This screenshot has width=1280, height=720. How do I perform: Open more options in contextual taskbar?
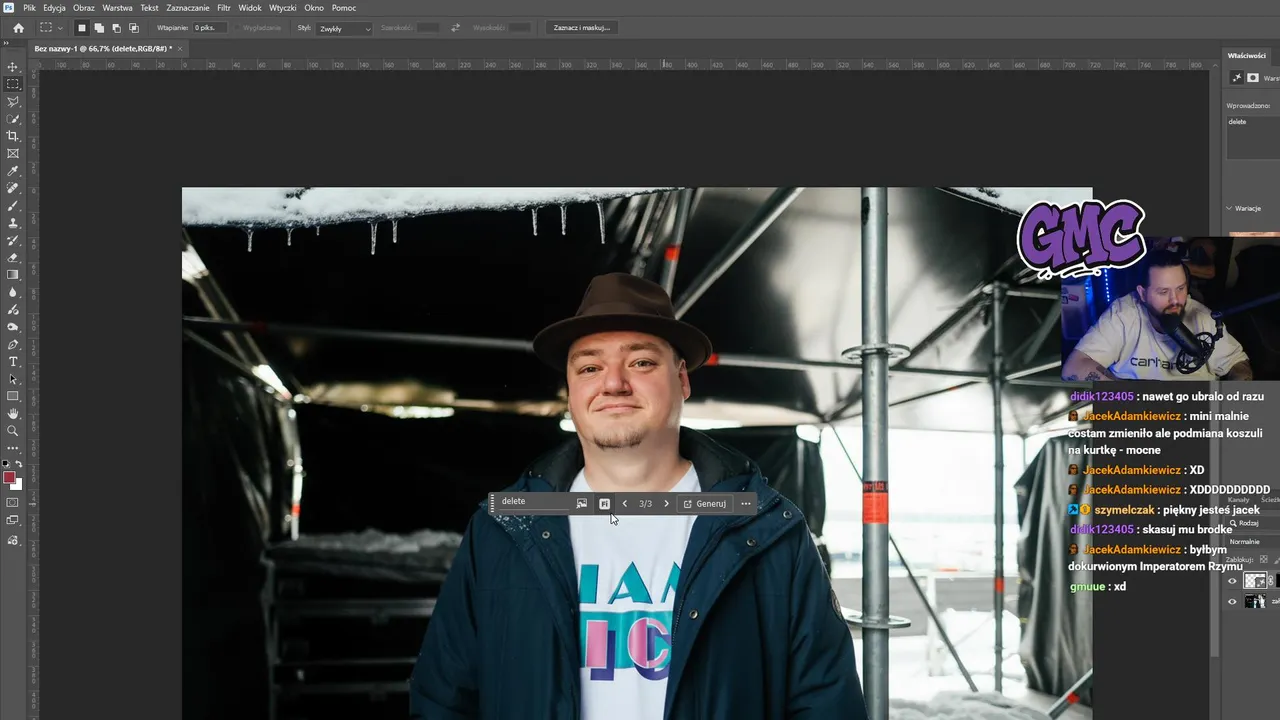click(x=746, y=504)
